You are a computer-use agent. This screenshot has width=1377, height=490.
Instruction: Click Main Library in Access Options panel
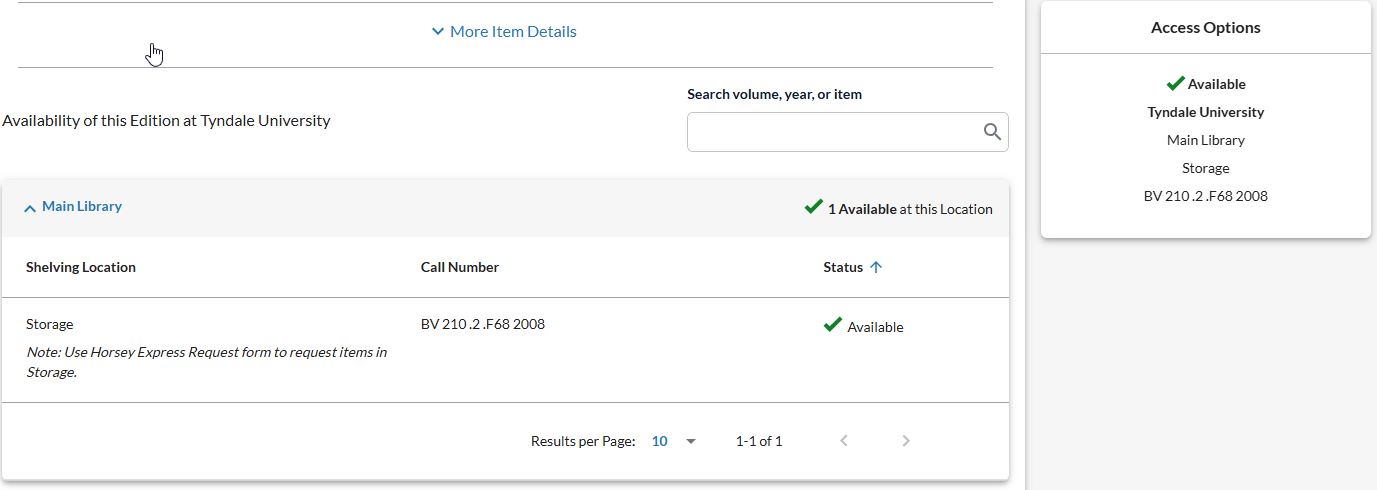point(1205,140)
